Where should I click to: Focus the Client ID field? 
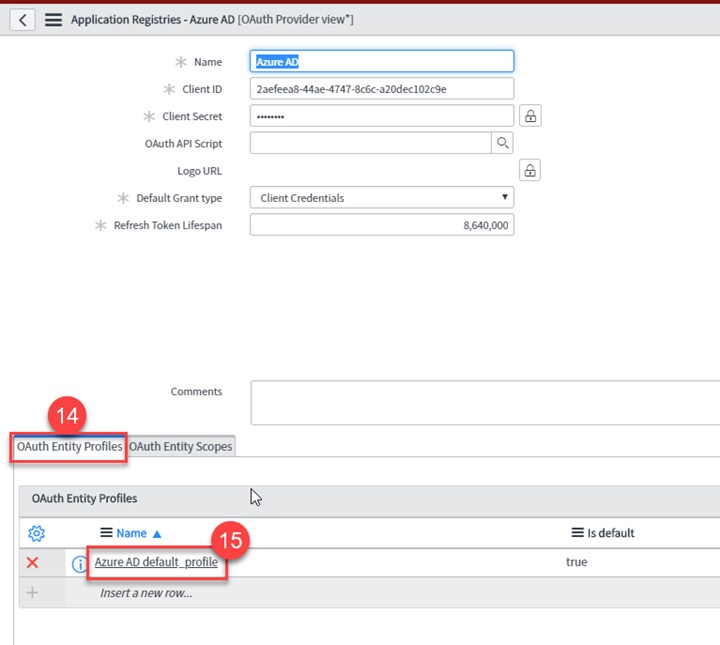click(382, 89)
